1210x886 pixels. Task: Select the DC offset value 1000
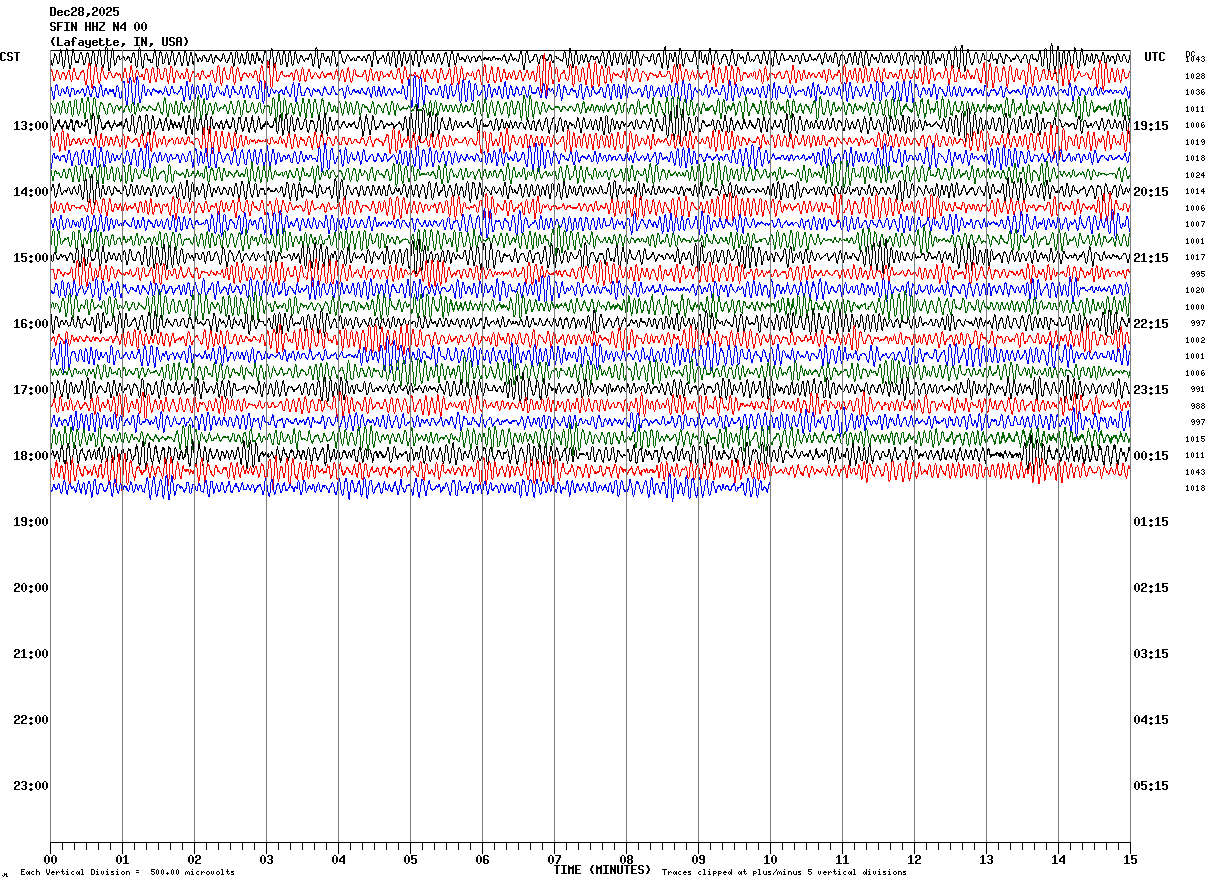pyautogui.click(x=1195, y=307)
